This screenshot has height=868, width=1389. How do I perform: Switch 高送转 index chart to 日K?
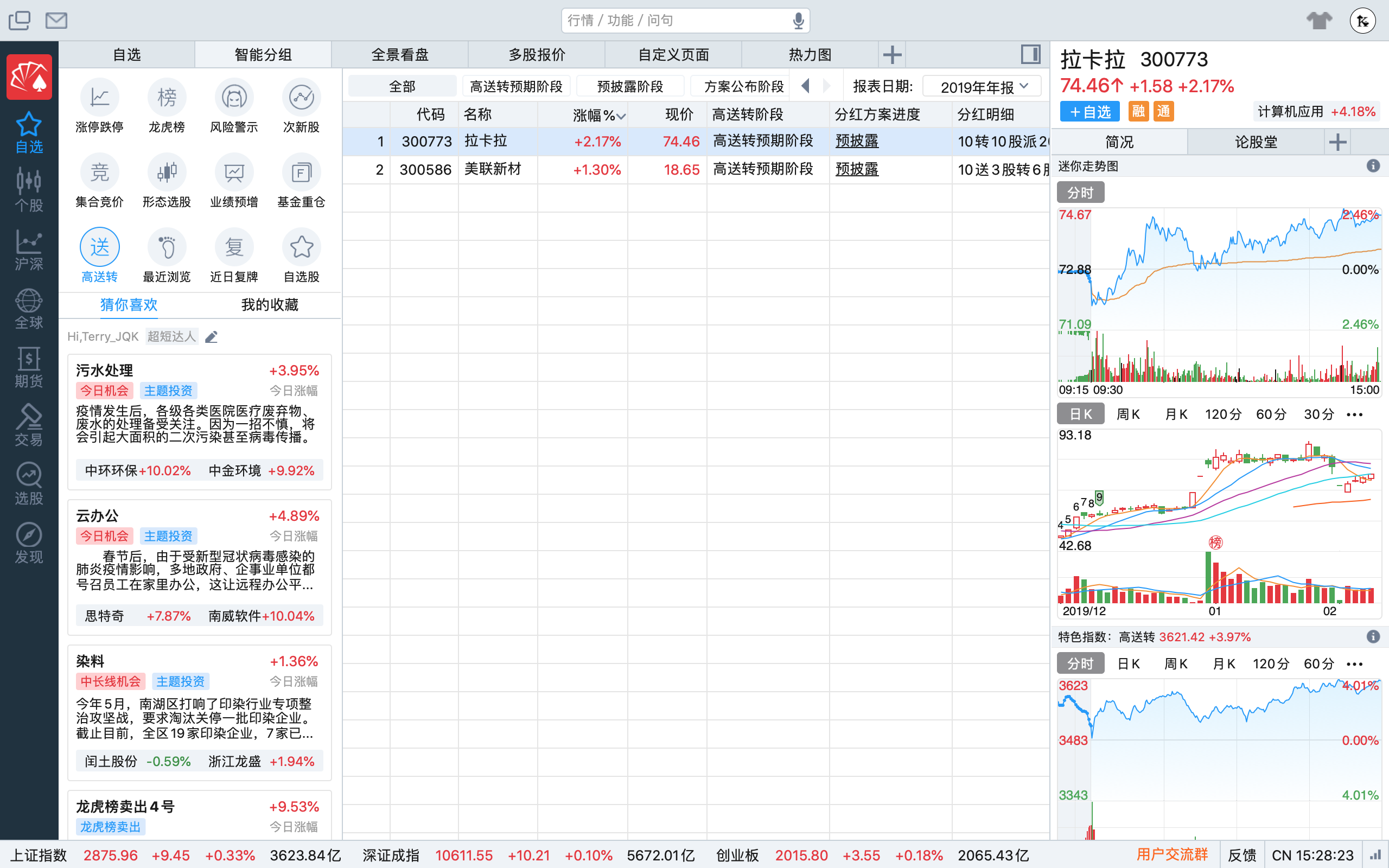point(1128,664)
